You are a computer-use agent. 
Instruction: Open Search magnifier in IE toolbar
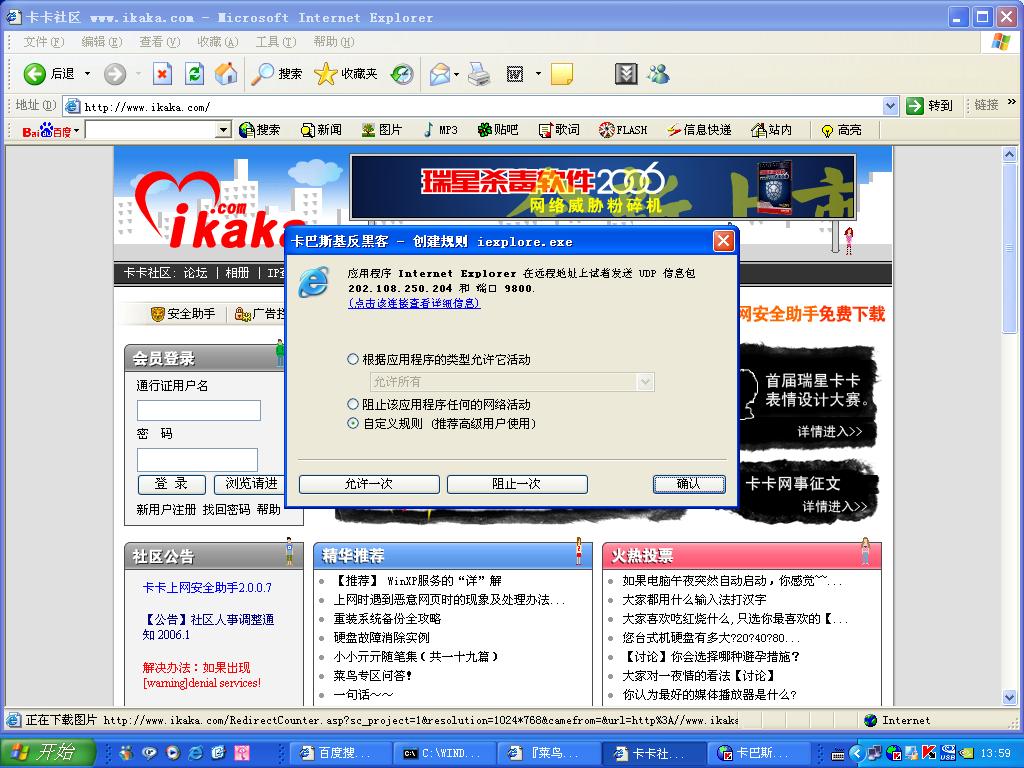(263, 74)
